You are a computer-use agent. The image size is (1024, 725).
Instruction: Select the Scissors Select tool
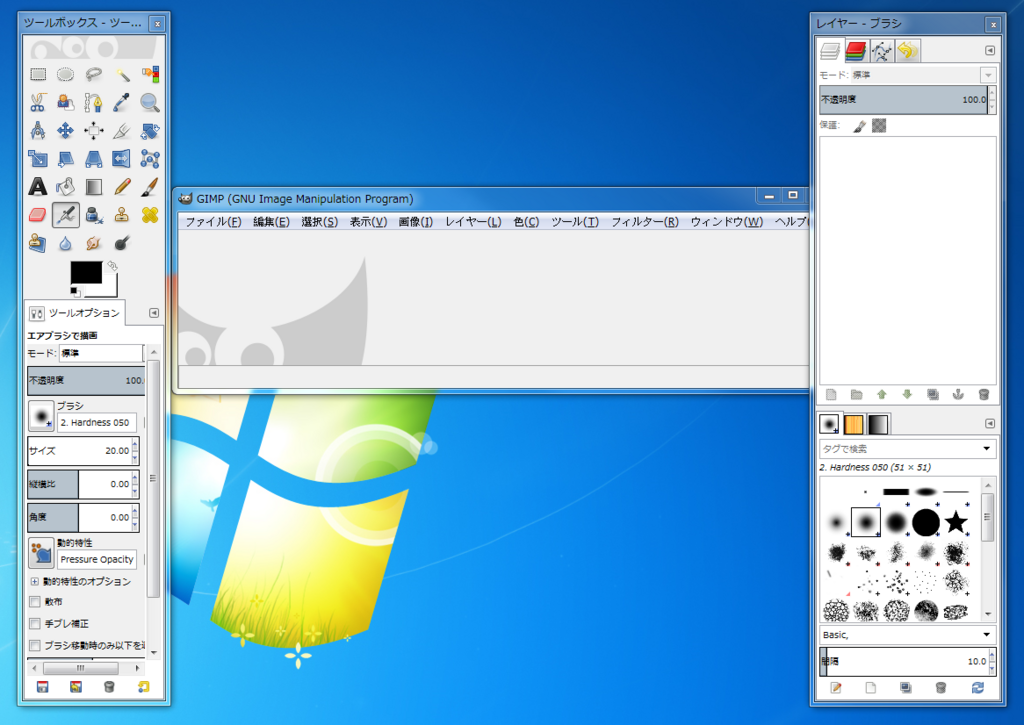click(x=38, y=103)
